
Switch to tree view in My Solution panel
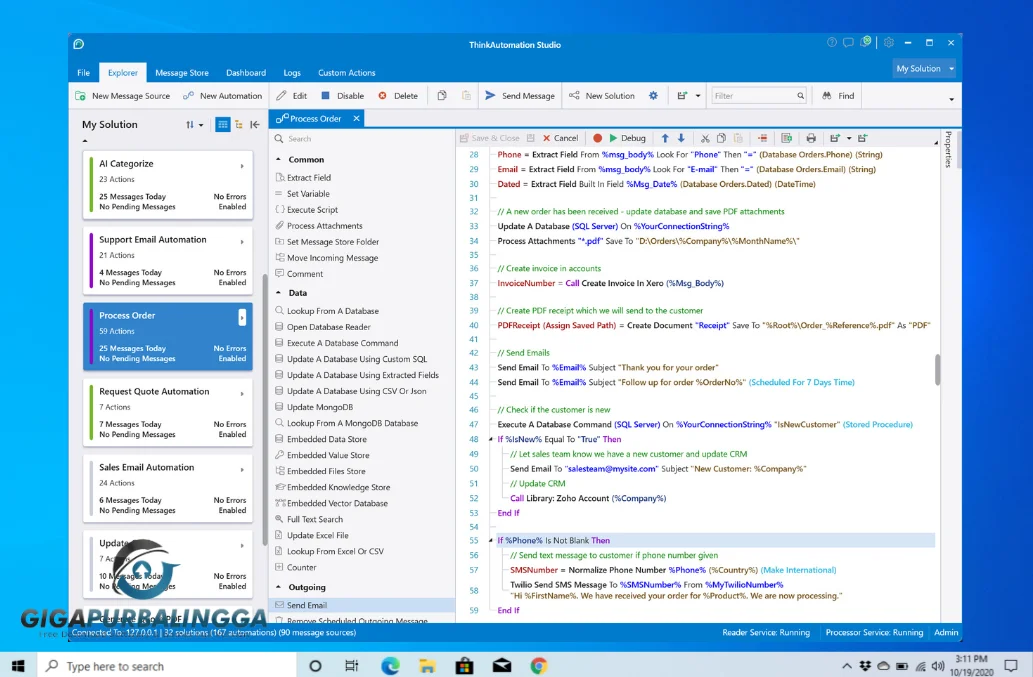click(x=238, y=124)
